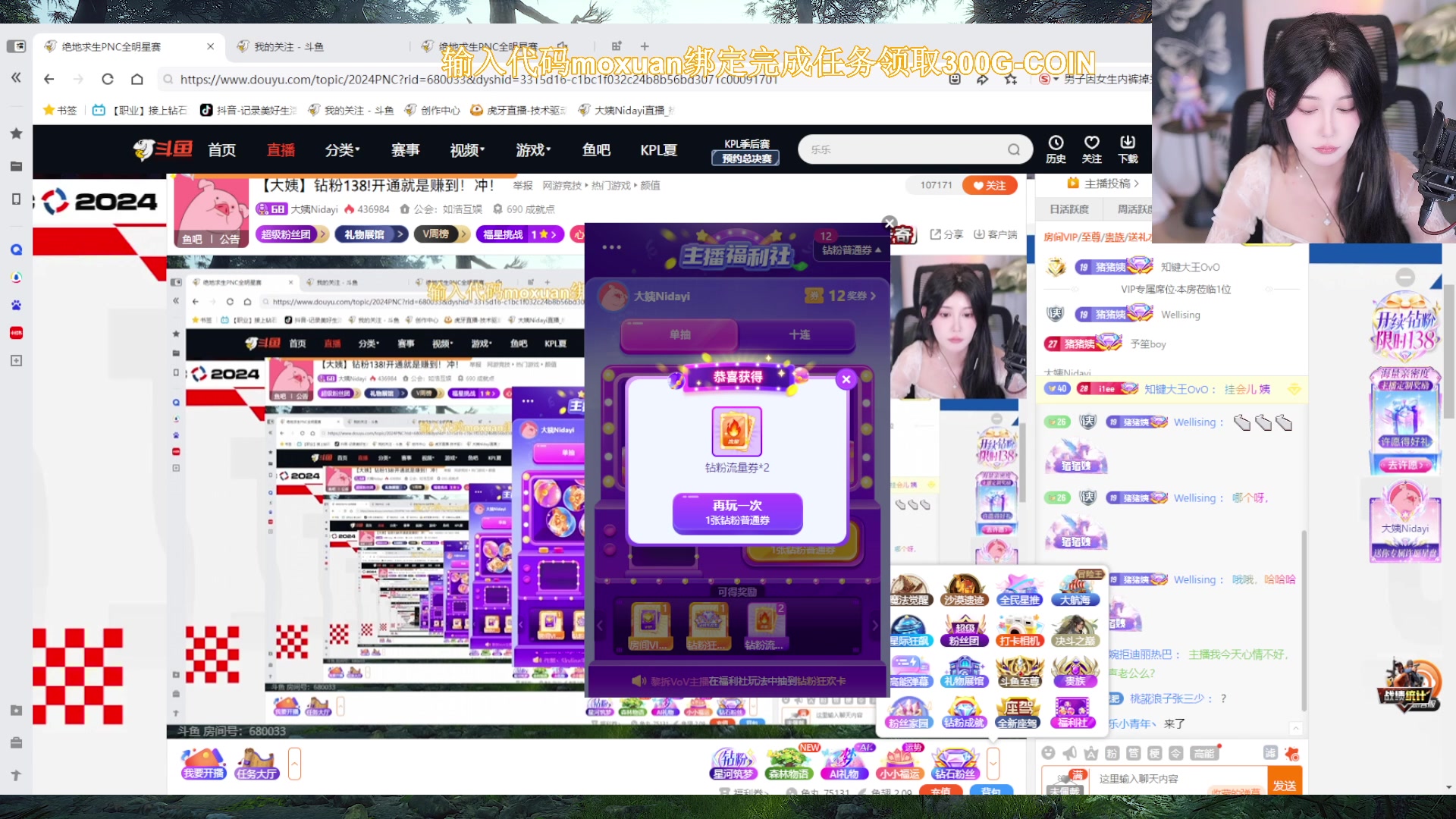Toggle the 关注 heart icon in site header
Screen dimensions: 1456x819
click(1092, 149)
